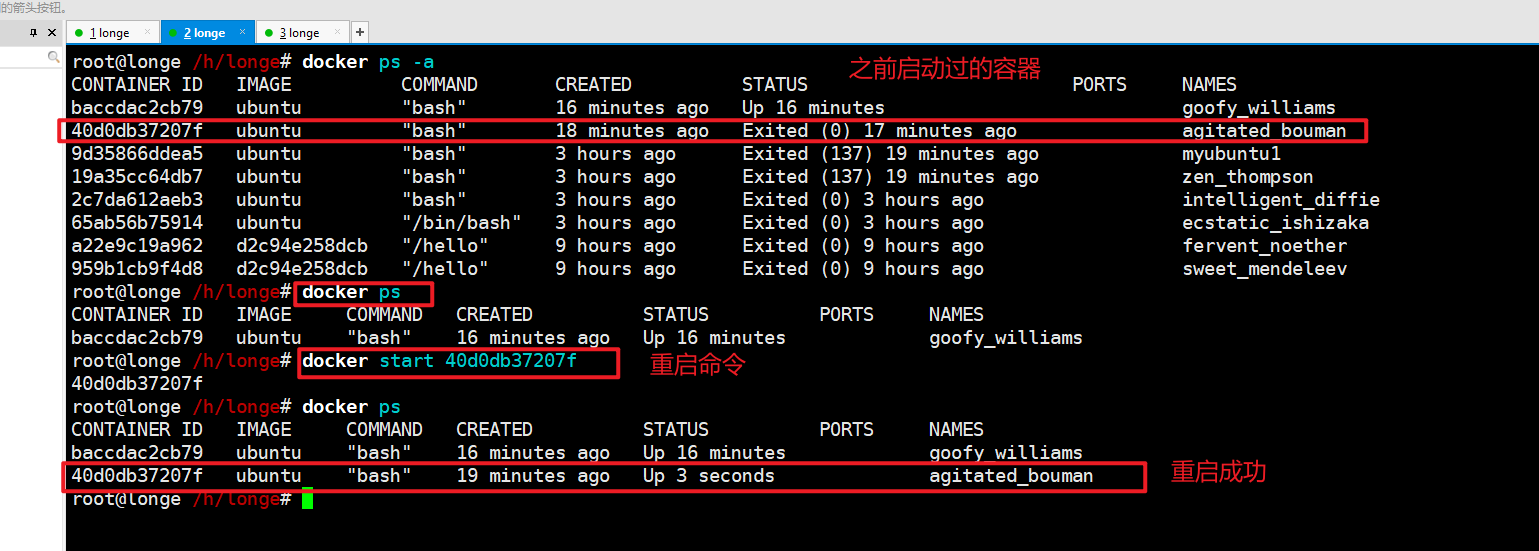Click "Exited (137) 19 minutes ago" in zen_thompson row
The image size is (1539, 551).
890,177
